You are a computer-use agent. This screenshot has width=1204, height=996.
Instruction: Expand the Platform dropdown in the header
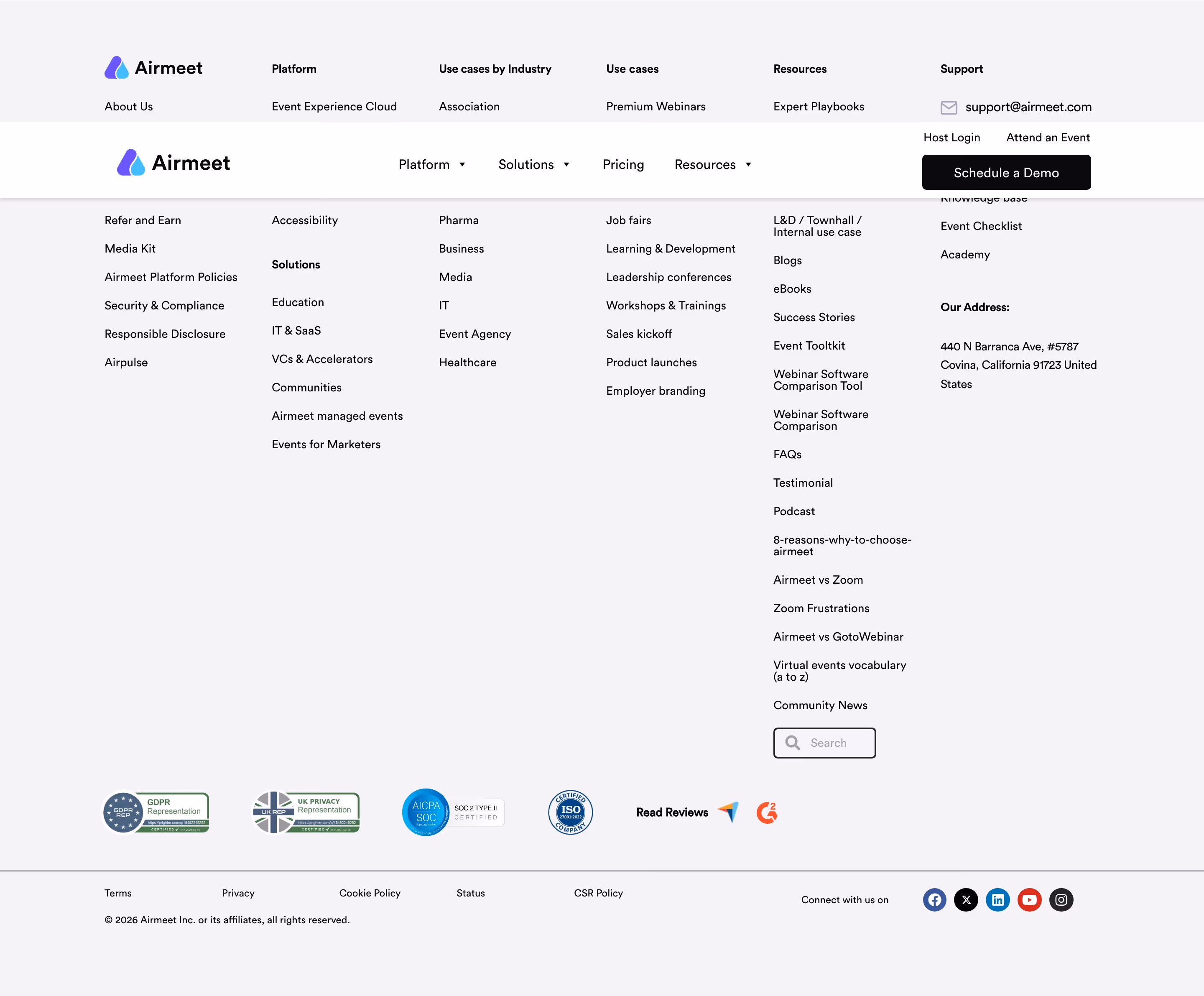pos(432,165)
